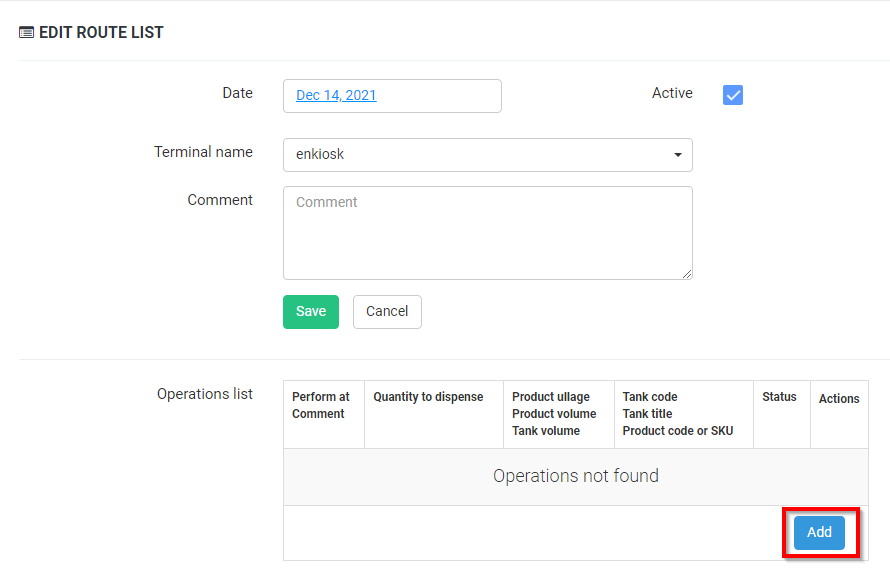Click the Comment box resize handle
Screen dimensions: 890x573
687,274
